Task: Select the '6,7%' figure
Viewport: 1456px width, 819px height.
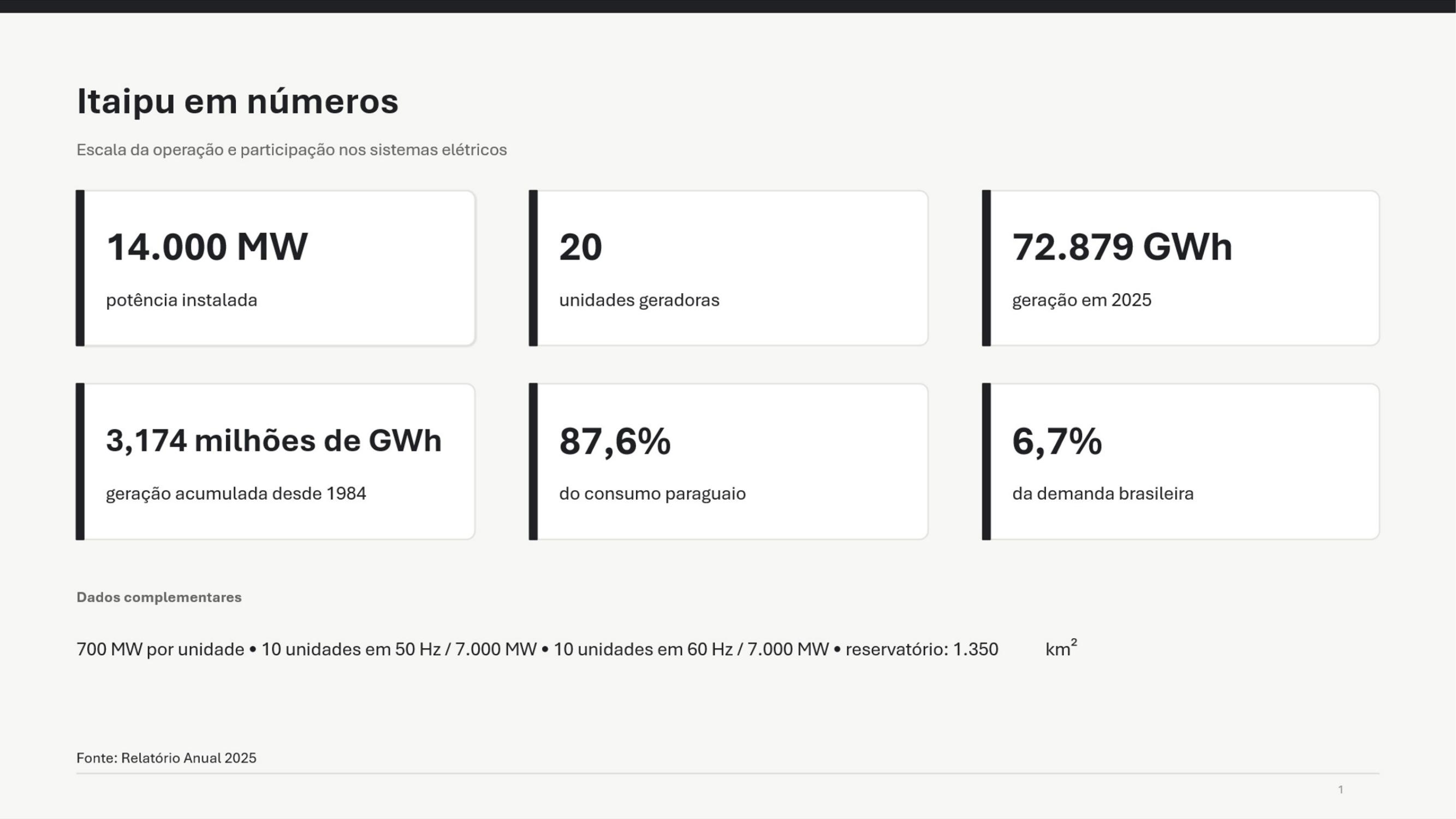Action: click(1057, 441)
